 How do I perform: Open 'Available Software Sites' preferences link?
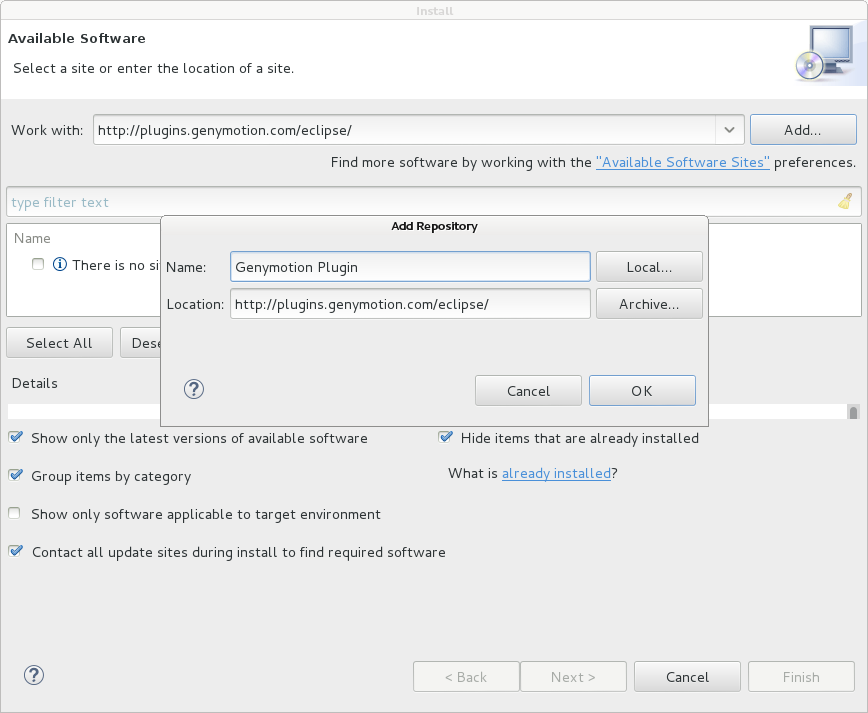coord(683,162)
